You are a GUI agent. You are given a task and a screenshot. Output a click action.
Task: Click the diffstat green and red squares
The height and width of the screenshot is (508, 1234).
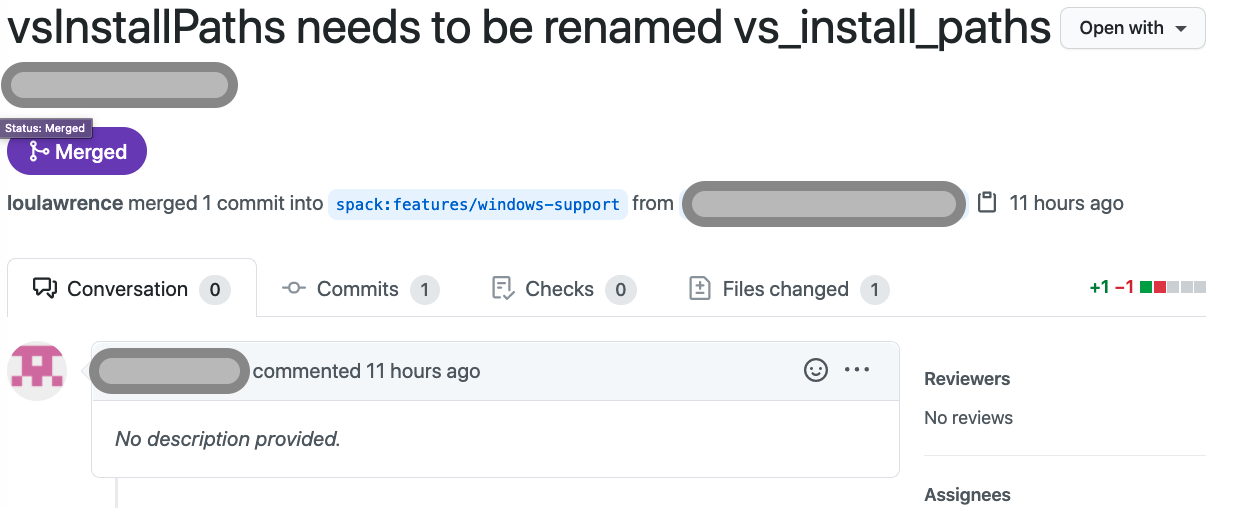[1172, 287]
